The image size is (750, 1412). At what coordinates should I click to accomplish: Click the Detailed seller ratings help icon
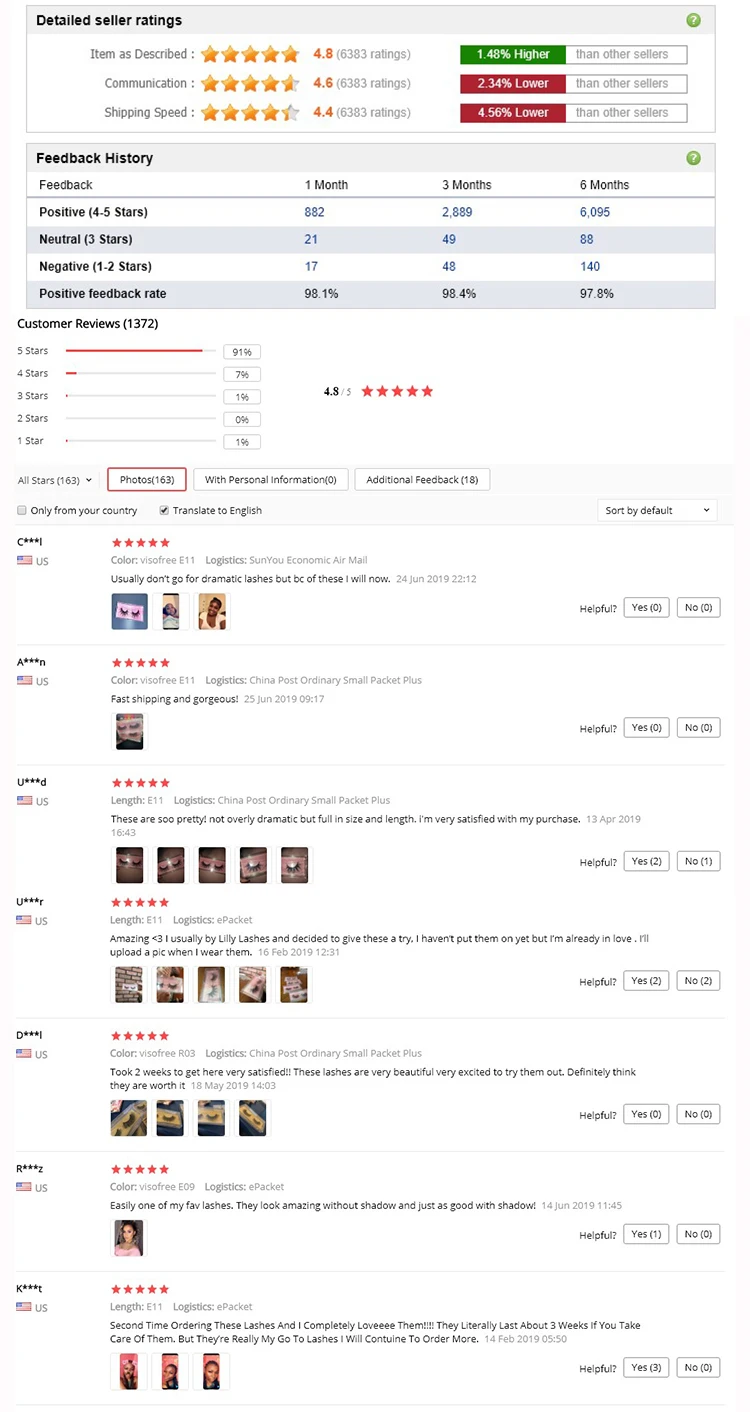point(694,20)
